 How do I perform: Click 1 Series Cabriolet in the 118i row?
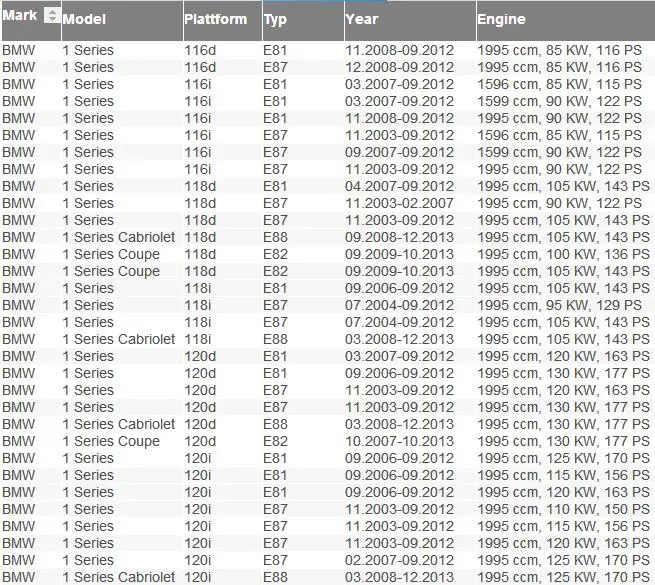[119, 339]
